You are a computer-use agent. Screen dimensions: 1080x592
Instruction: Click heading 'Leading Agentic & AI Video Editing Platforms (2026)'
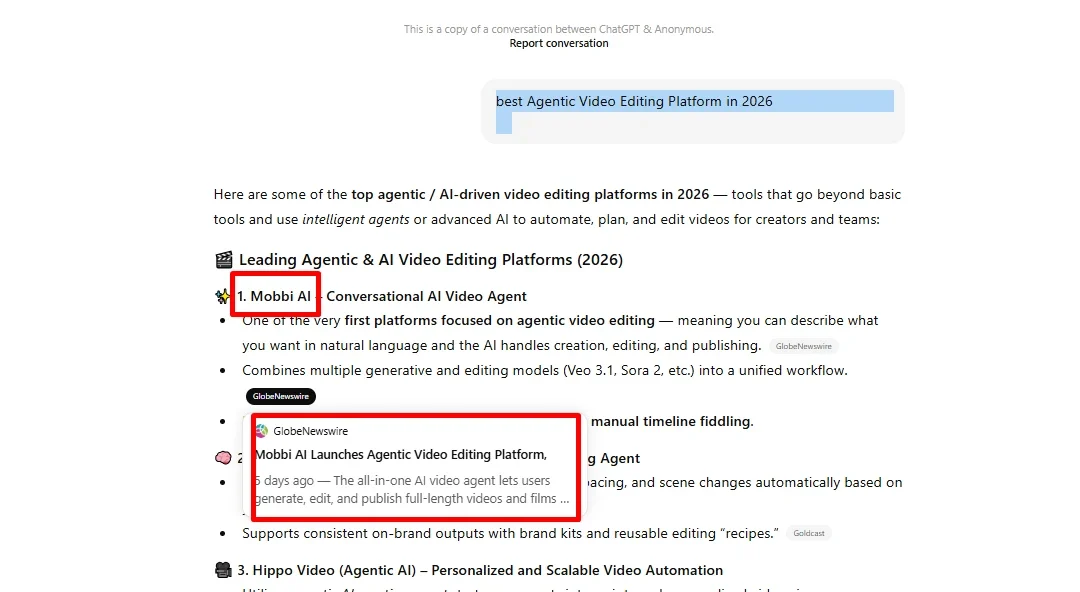pos(430,260)
